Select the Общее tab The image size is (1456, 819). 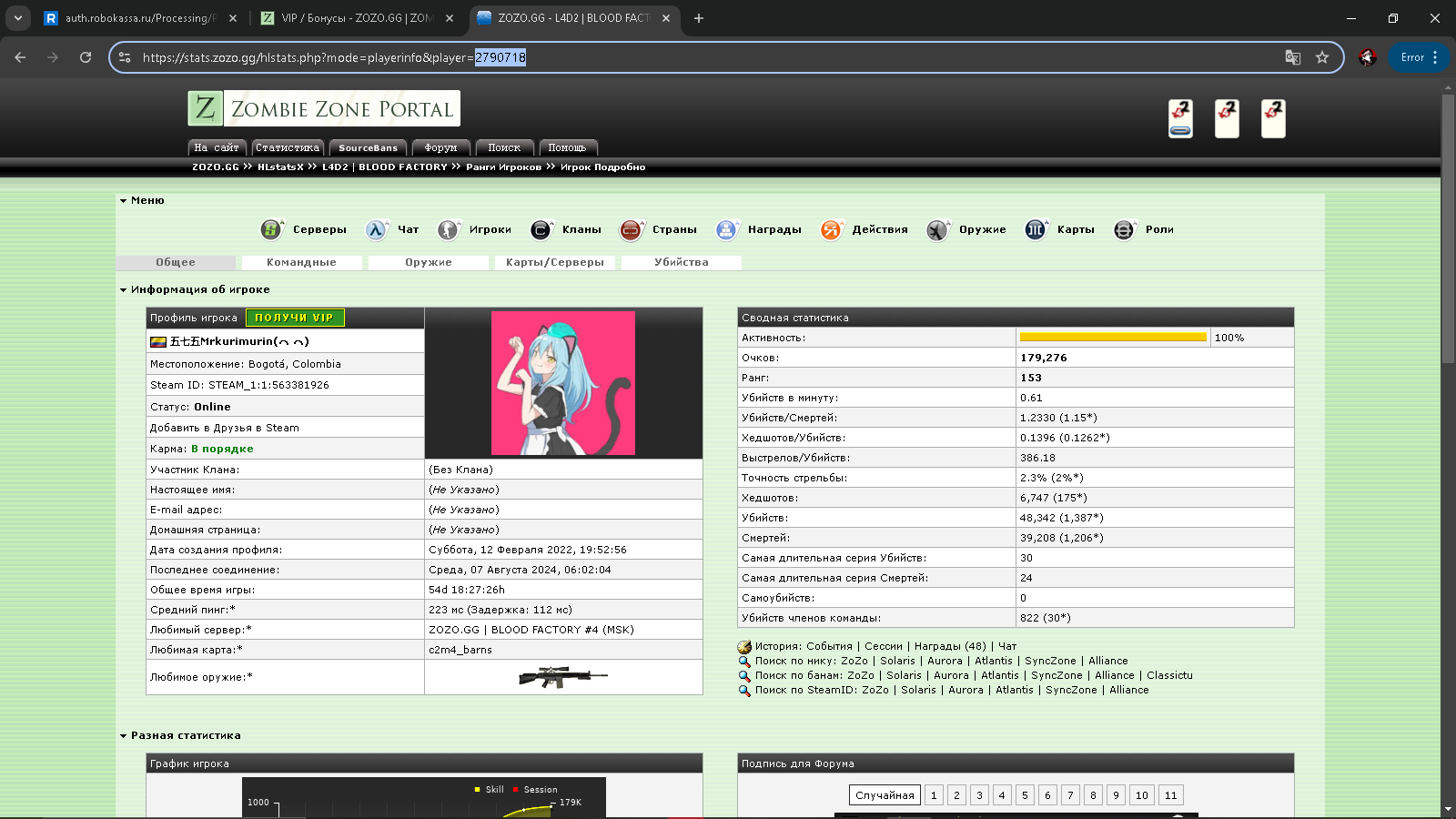pos(176,262)
